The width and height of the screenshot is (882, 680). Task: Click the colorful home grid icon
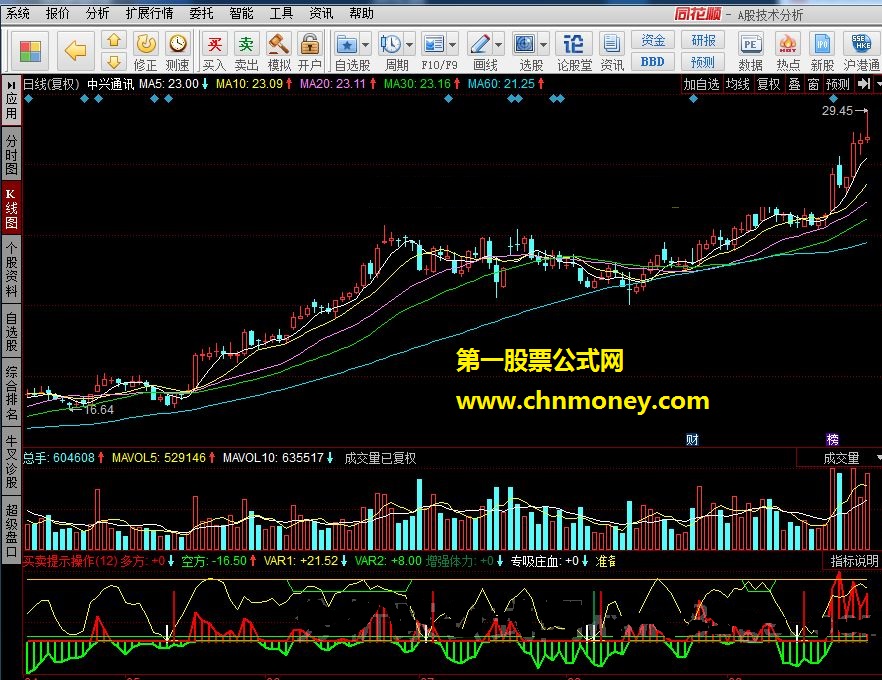click(30, 51)
